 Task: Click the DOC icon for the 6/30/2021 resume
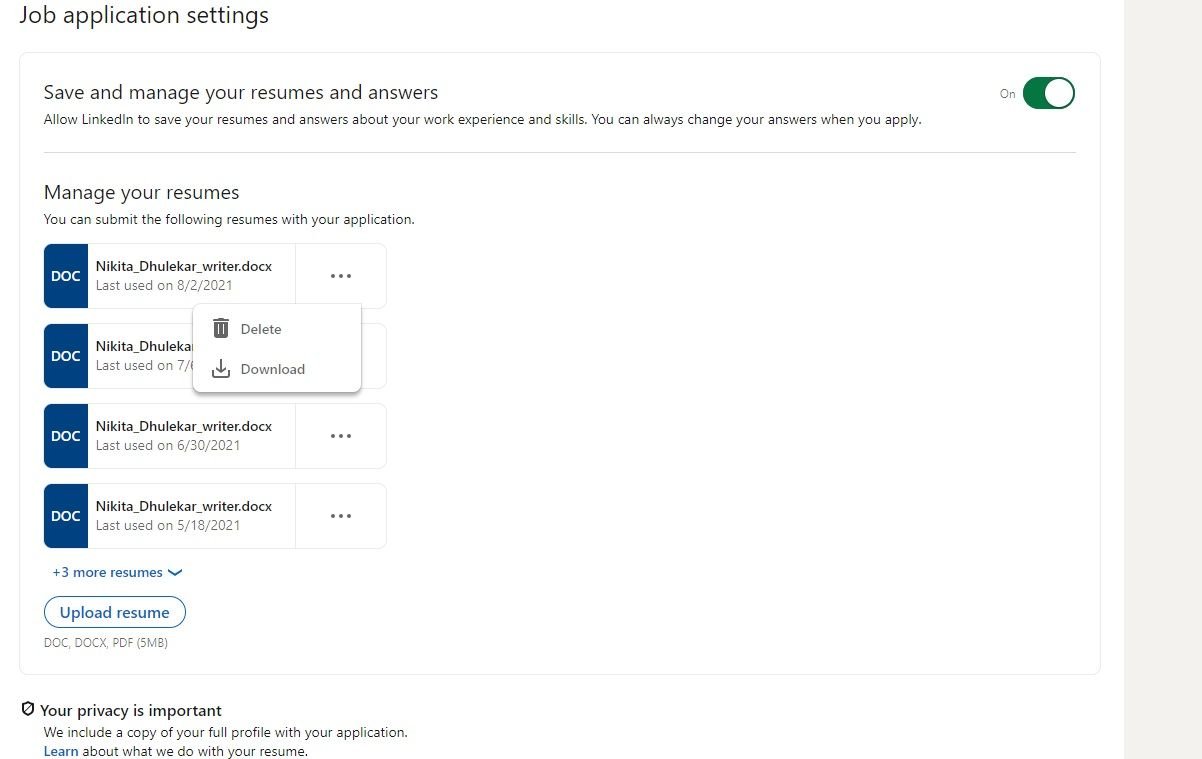66,436
